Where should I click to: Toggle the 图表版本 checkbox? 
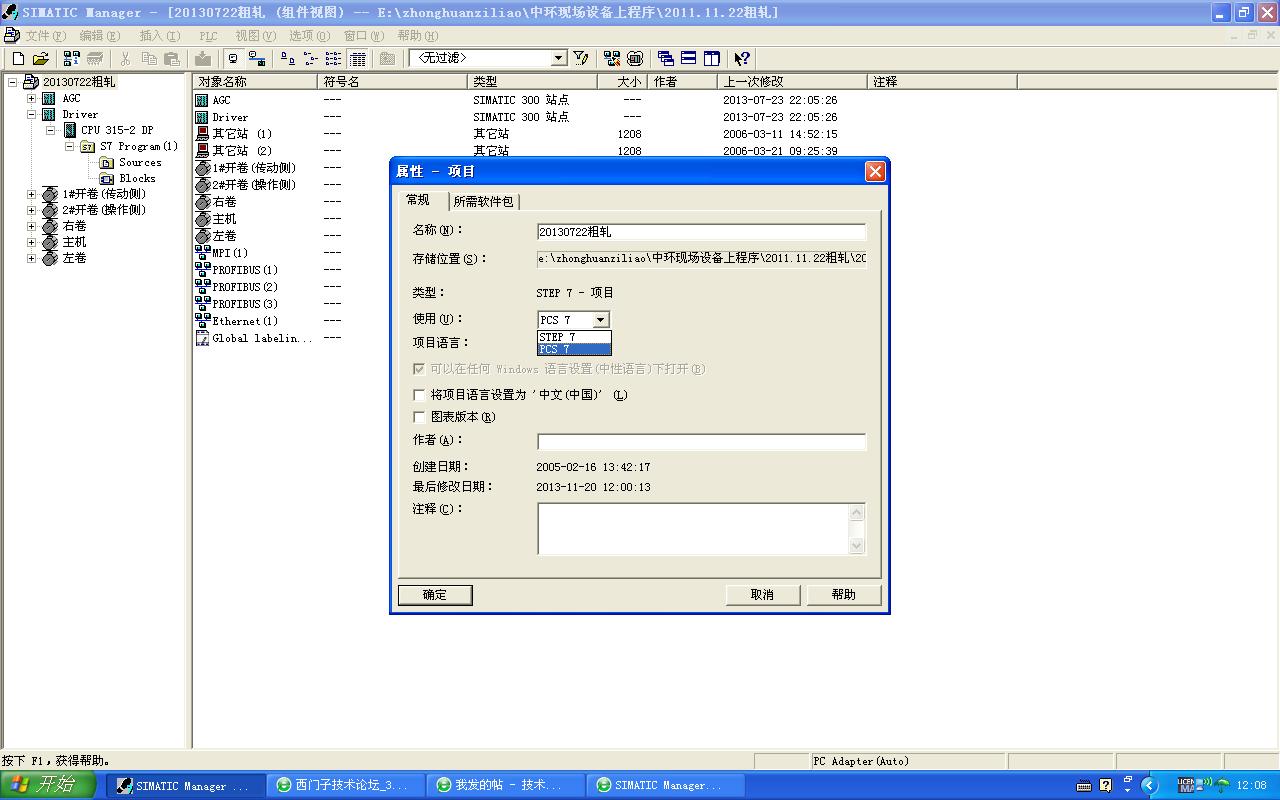(419, 417)
